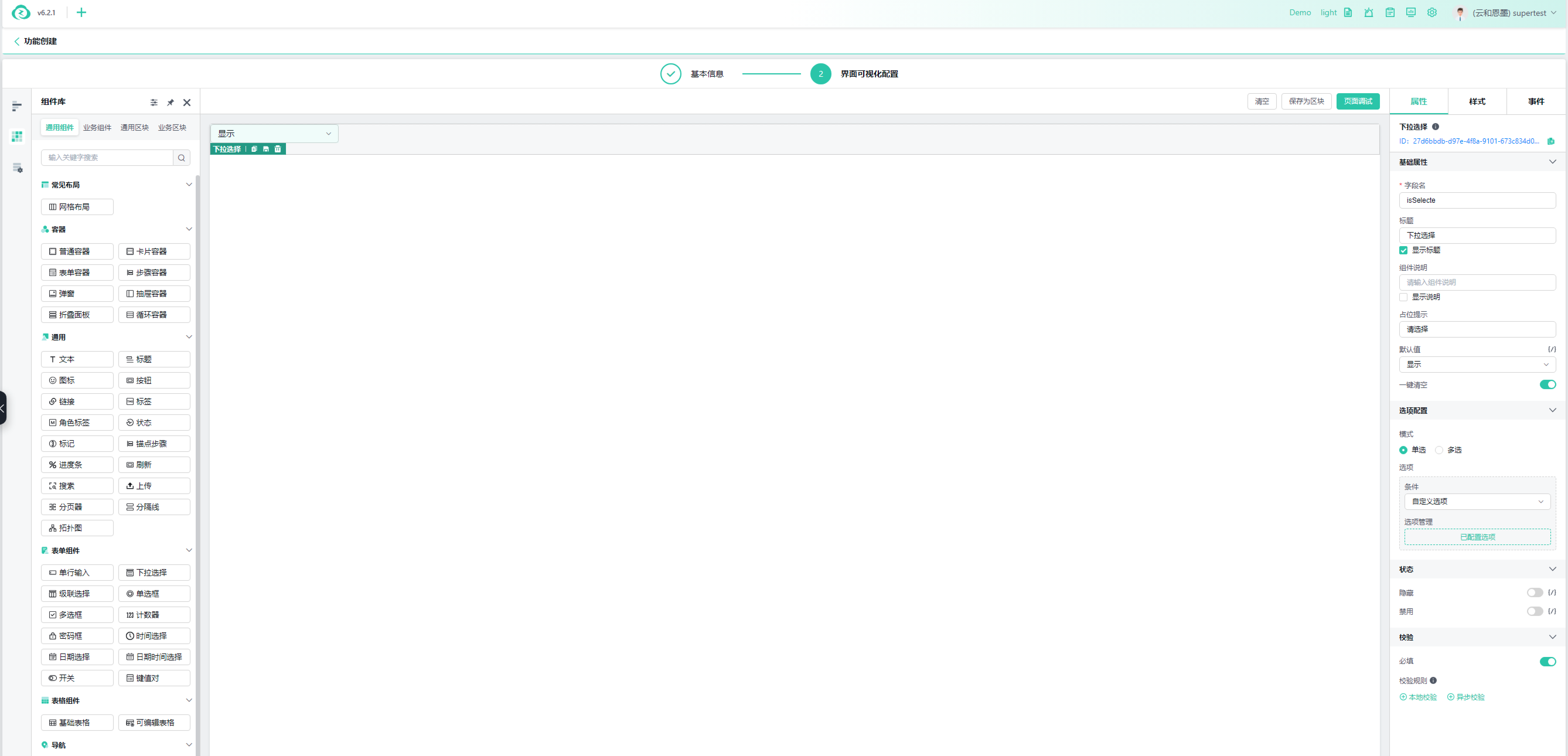
Task: Click the 页面调试 button
Action: click(x=1357, y=102)
